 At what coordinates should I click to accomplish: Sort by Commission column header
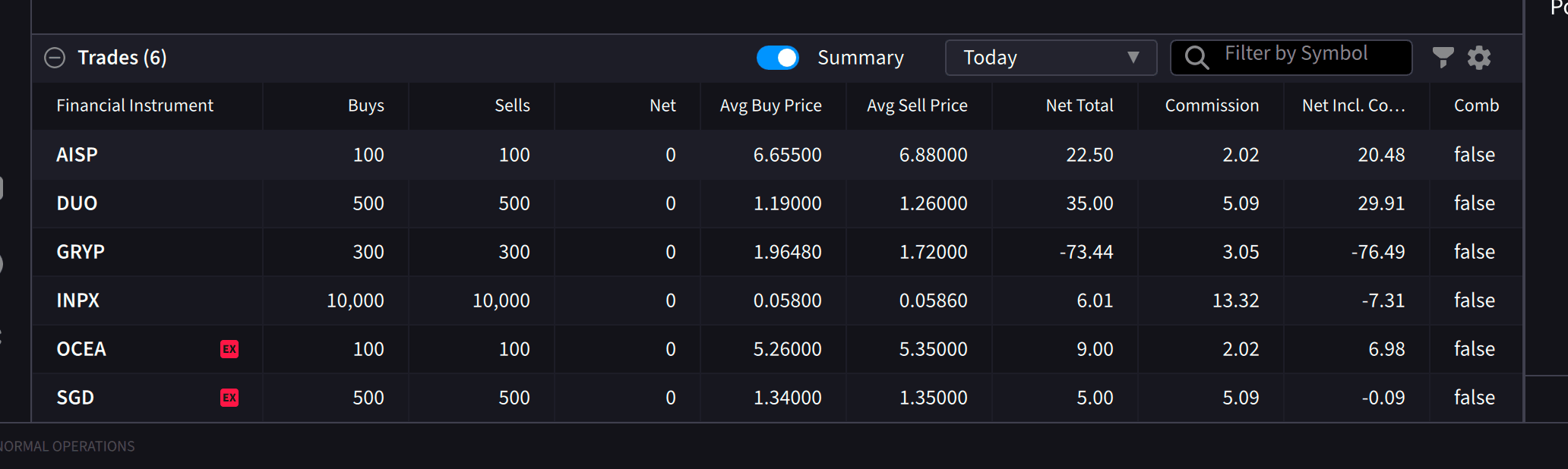click(1212, 105)
